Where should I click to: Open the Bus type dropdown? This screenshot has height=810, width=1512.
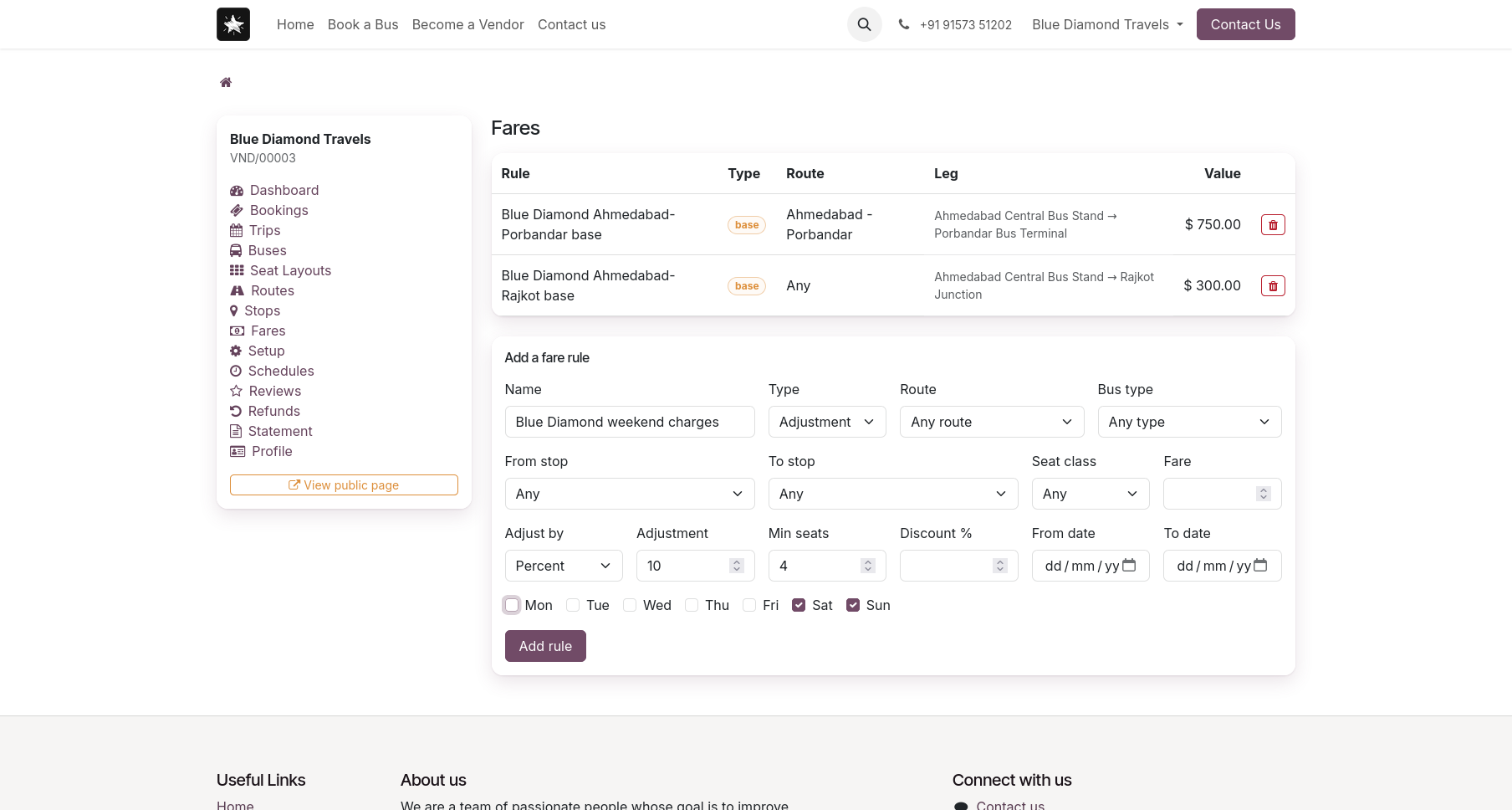pos(1189,422)
